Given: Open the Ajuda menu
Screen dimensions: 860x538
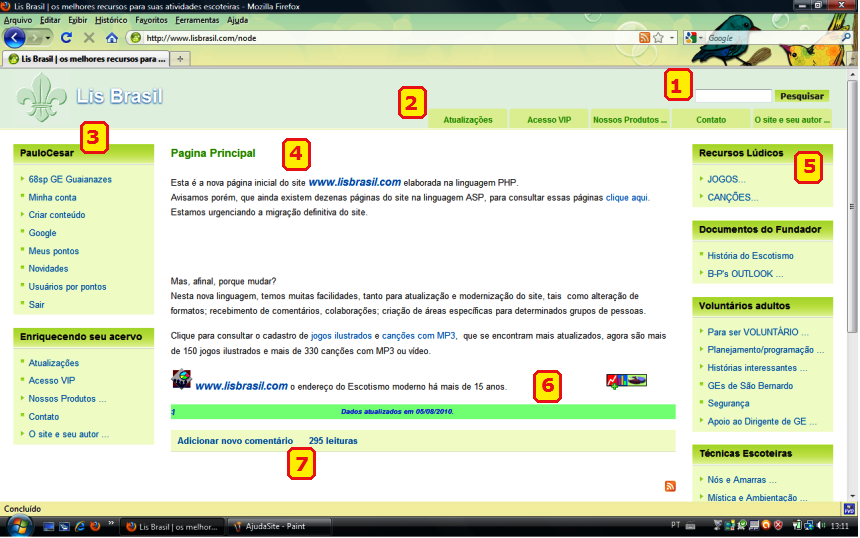Looking at the screenshot, I should point(237,20).
